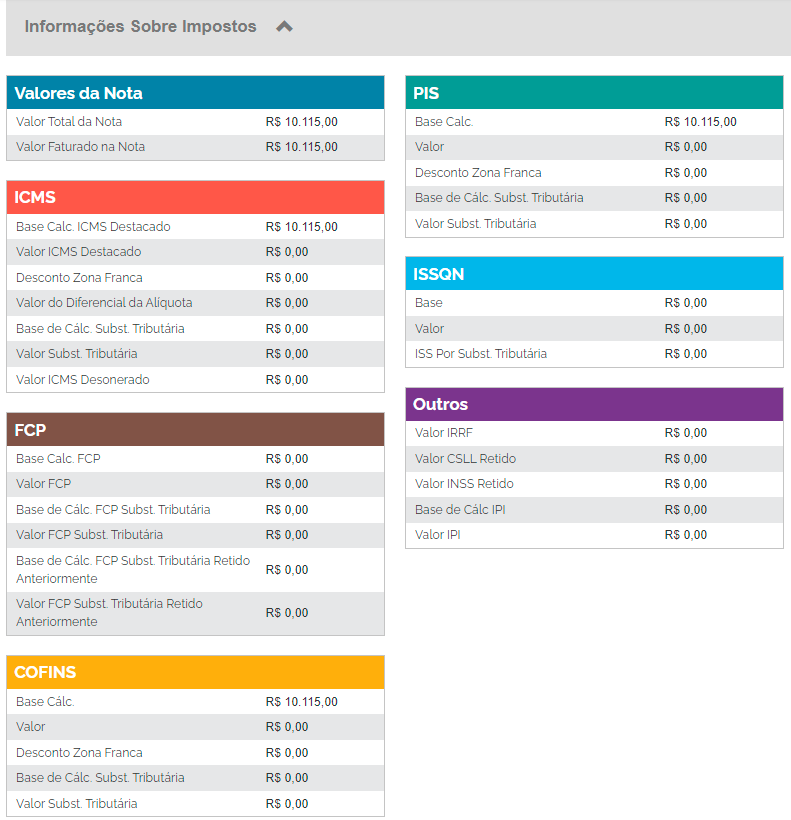Select the PIS Base Calc. amount

coord(701,122)
